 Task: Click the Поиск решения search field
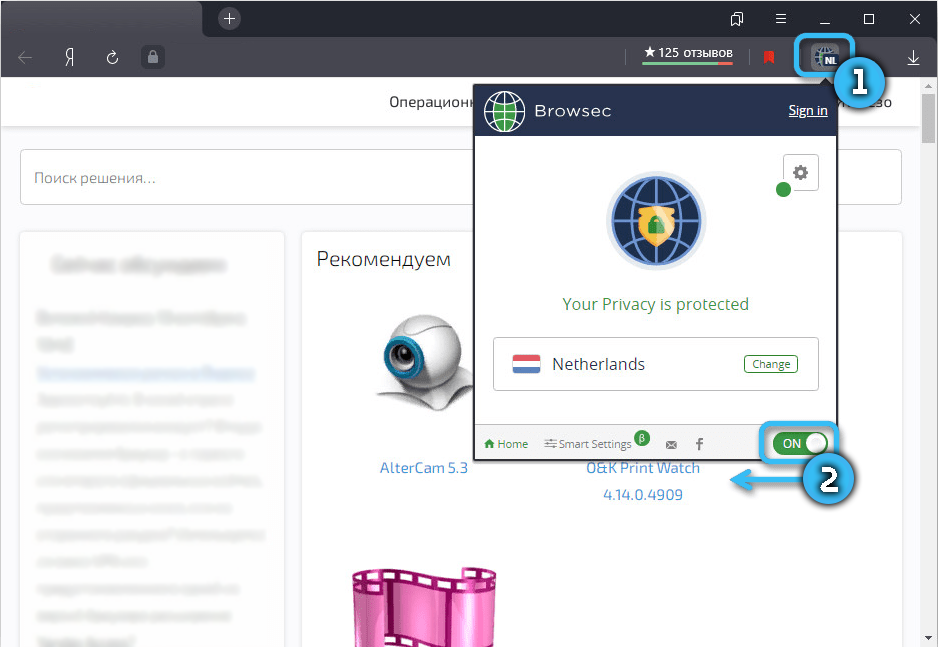point(240,178)
